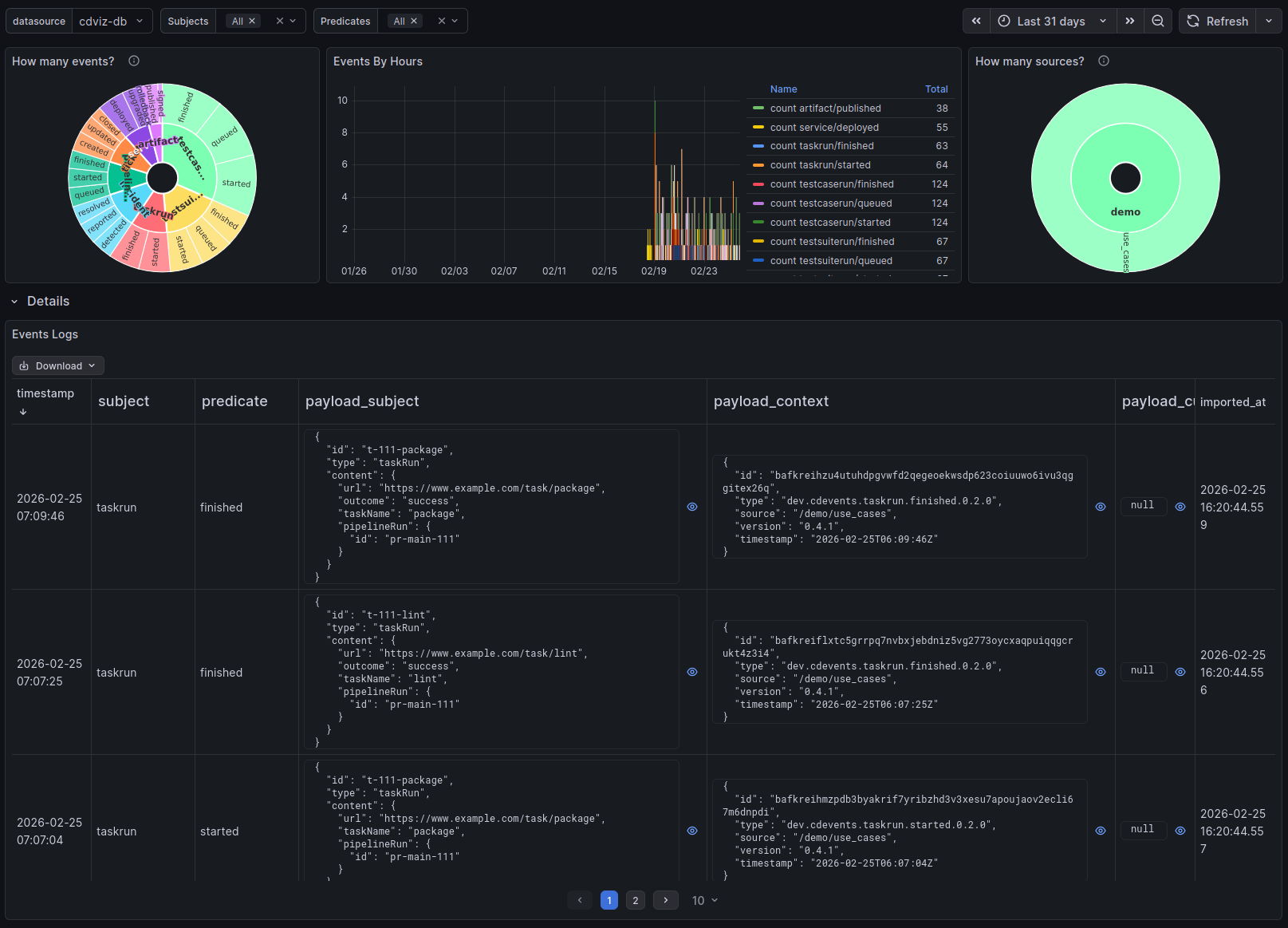Sort by payload_subject column header
The width and height of the screenshot is (1288, 928).
[362, 401]
